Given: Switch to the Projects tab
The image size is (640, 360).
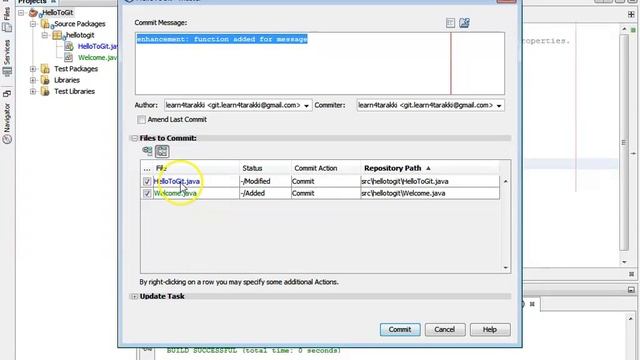Looking at the screenshot, I should click(32, 2).
